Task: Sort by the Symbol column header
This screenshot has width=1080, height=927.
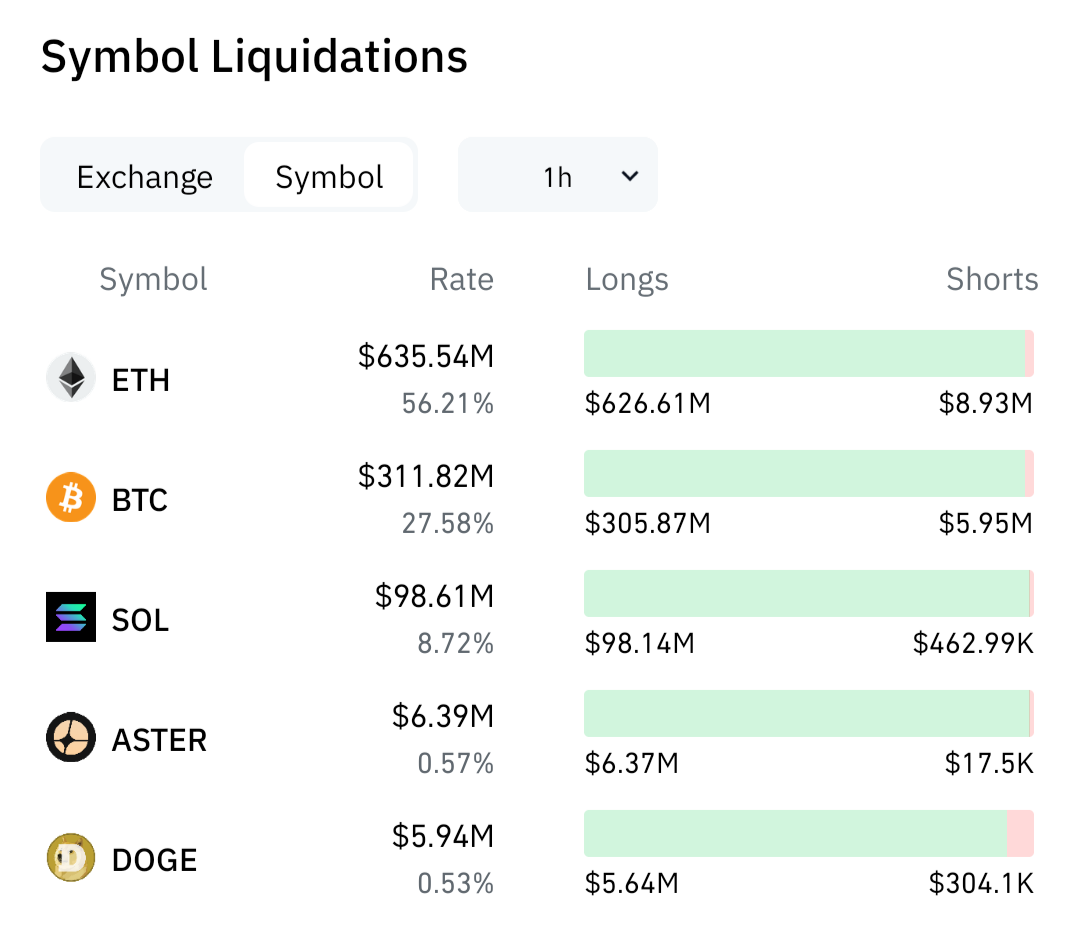Action: coord(153,280)
